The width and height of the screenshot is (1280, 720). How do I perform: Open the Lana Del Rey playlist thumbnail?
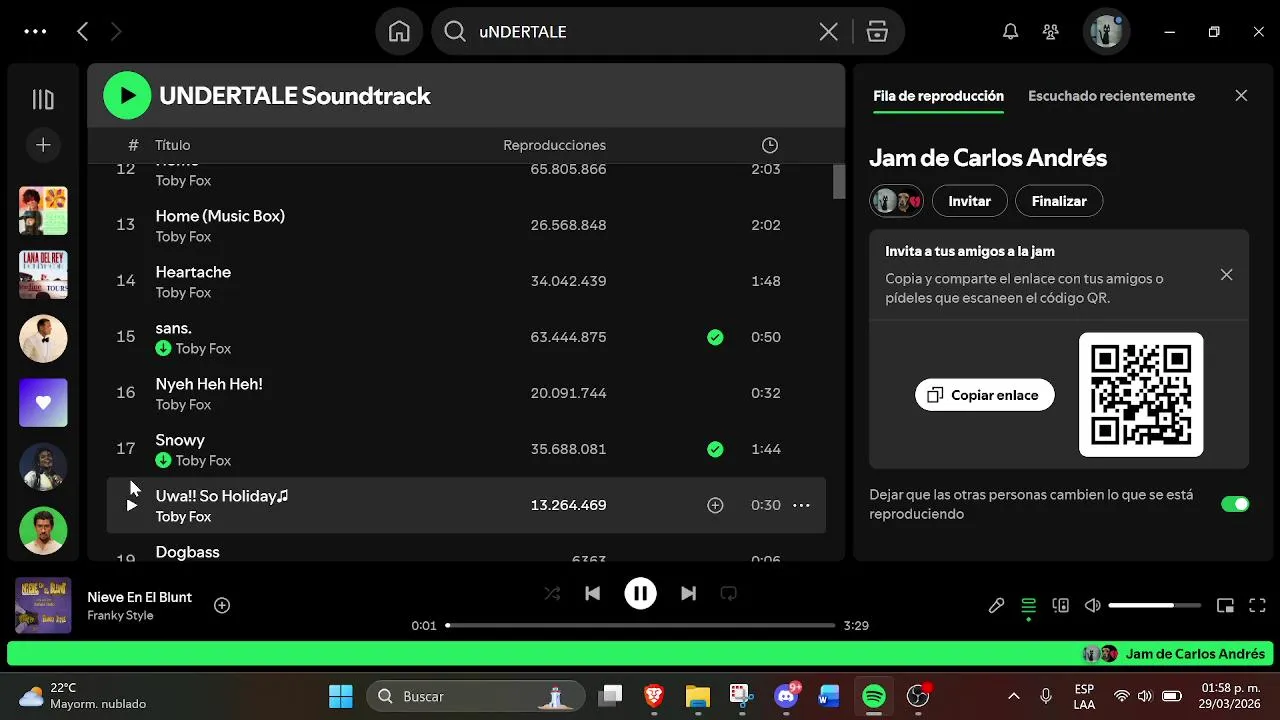[43, 275]
